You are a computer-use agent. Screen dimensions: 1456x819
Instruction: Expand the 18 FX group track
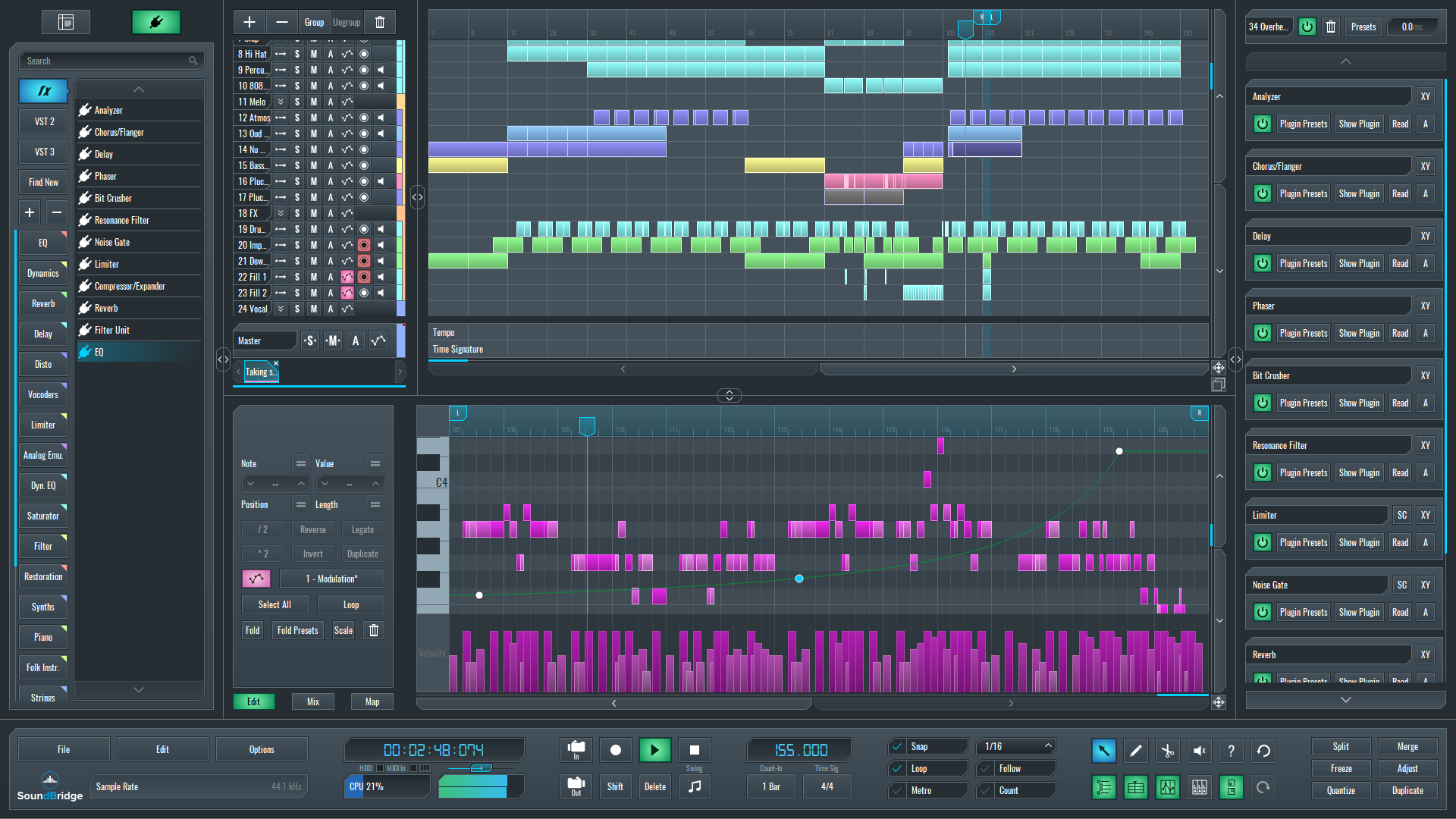click(x=281, y=213)
